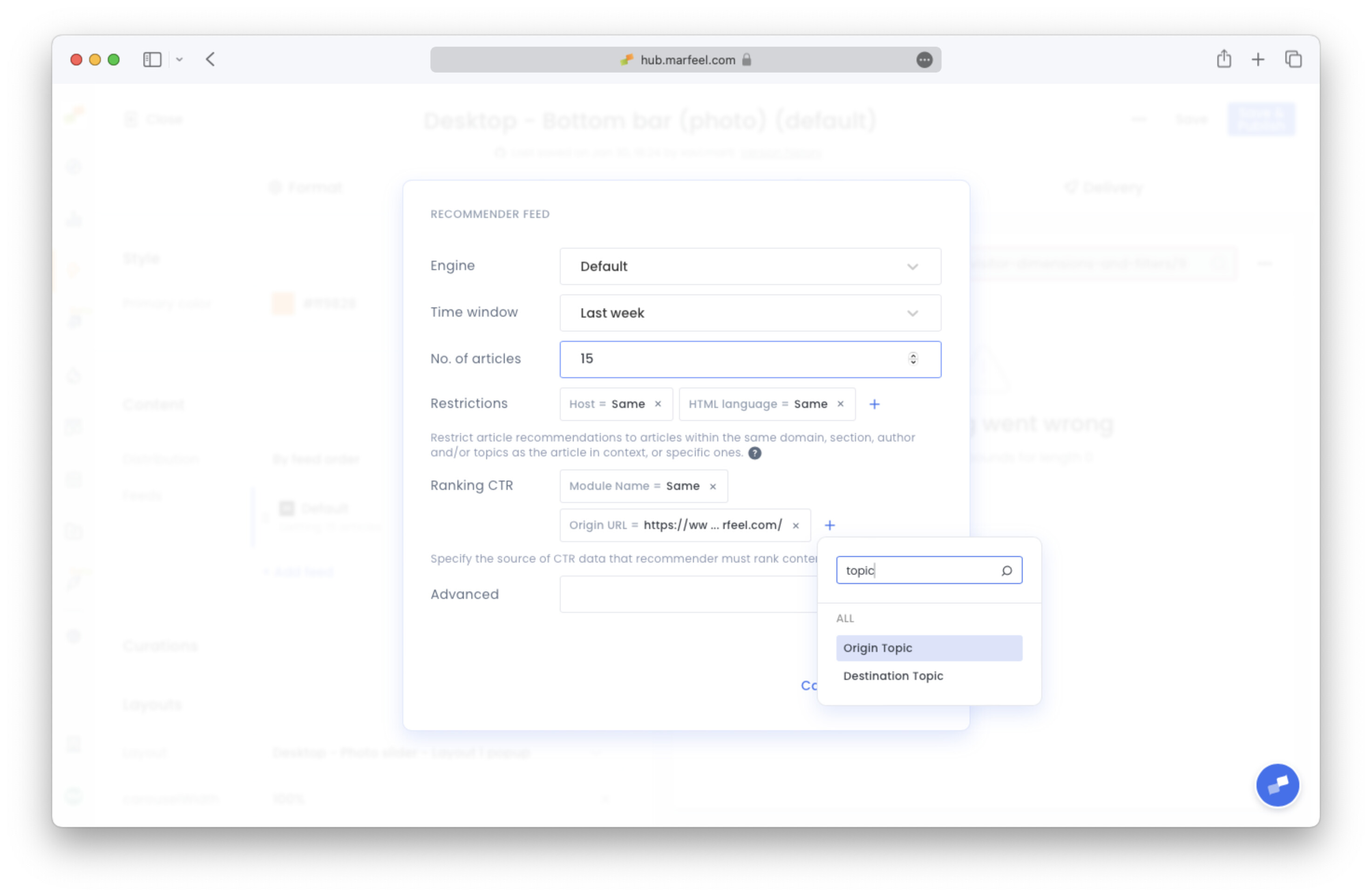Remove Module Name ranking CTR chip
1372x896 pixels.
click(x=713, y=487)
